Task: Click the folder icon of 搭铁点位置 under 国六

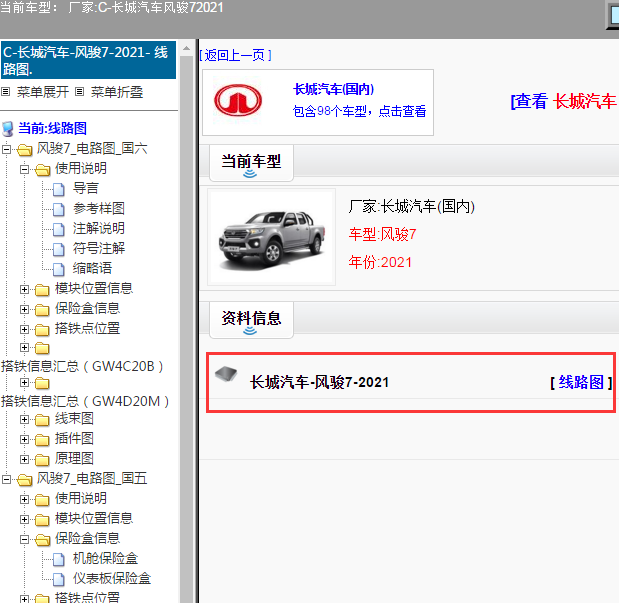Action: pyautogui.click(x=42, y=330)
